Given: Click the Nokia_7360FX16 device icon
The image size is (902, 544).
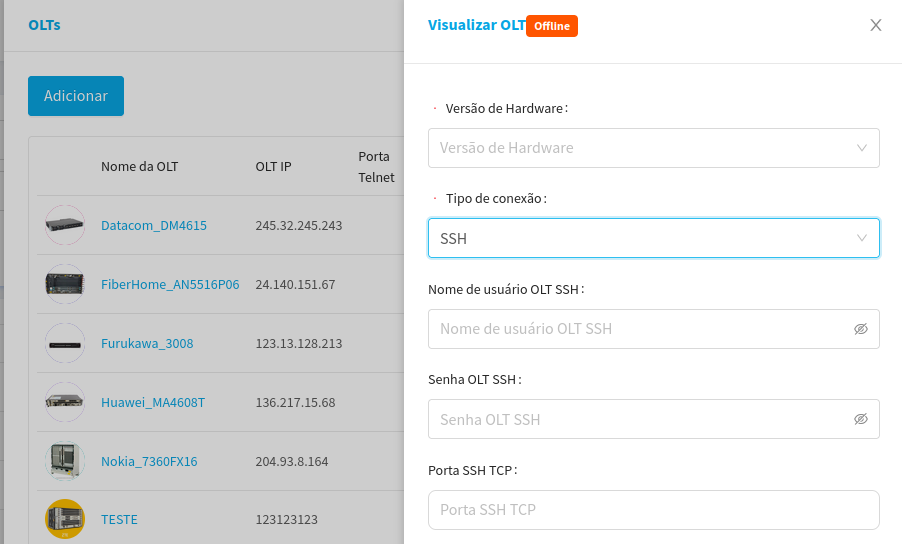Looking at the screenshot, I should point(65,461).
